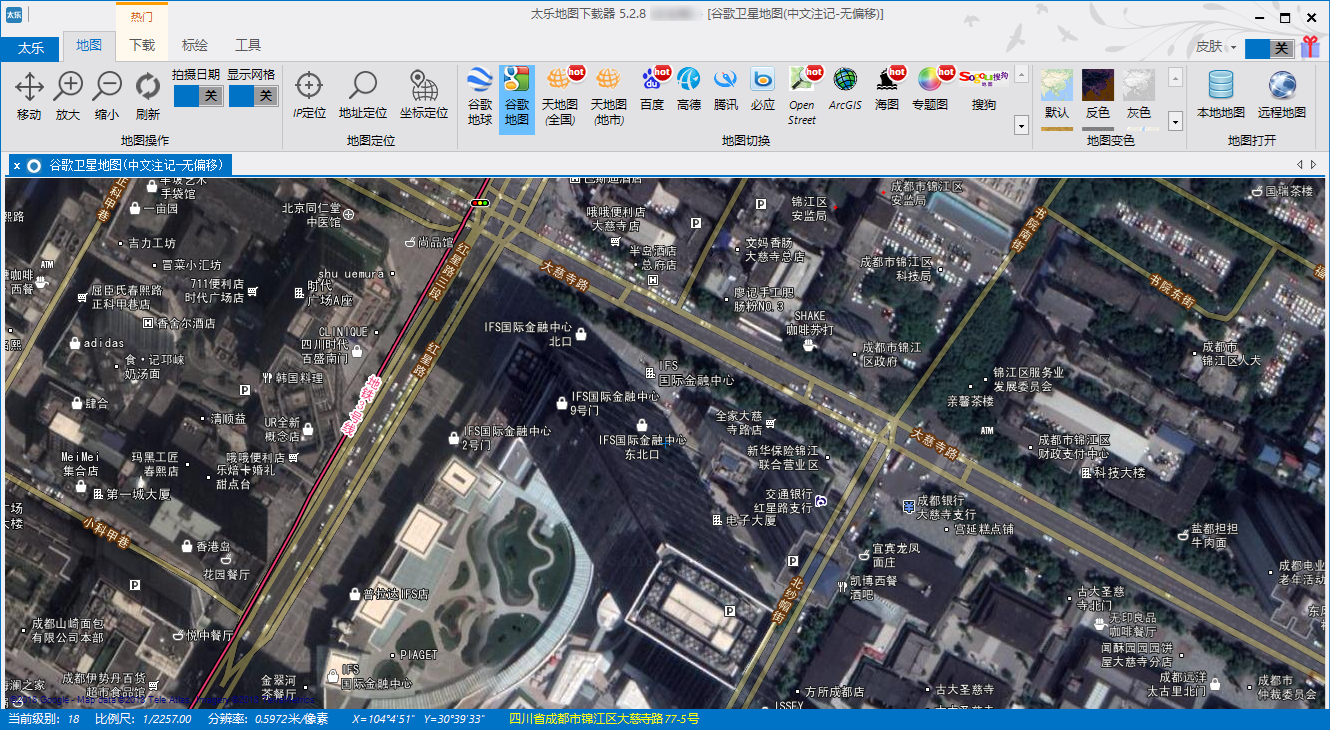Image resolution: width=1330 pixels, height=730 pixels.
Task: Switch to 必应 map source
Action: pyautogui.click(x=763, y=90)
